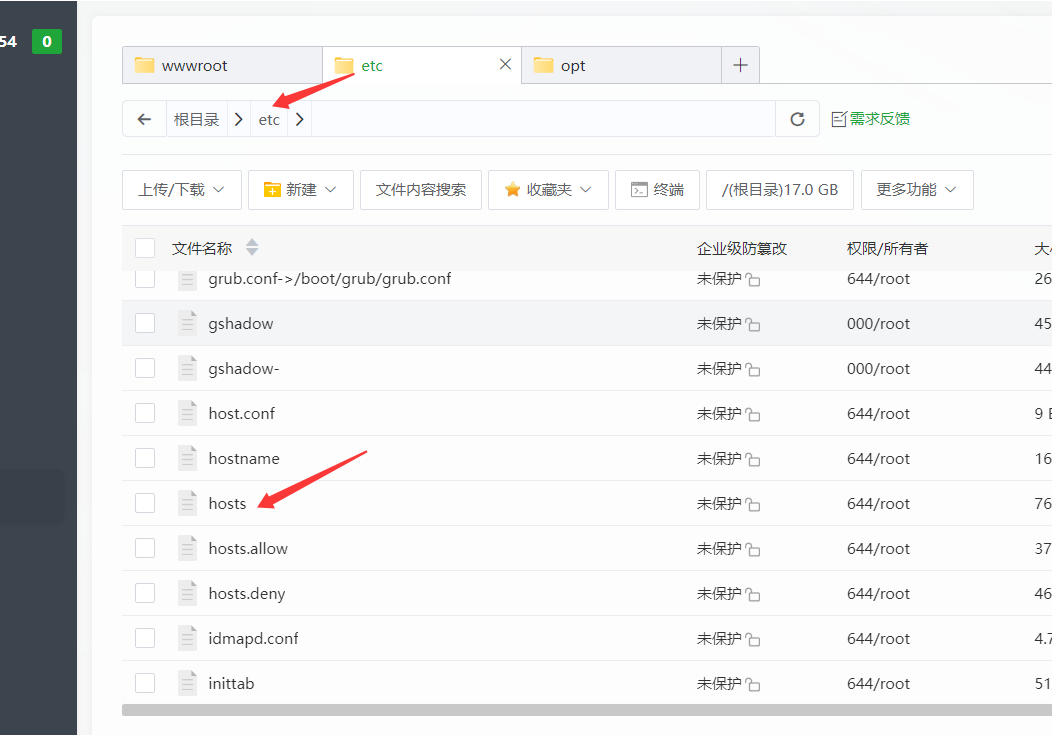The width and height of the screenshot is (1052, 735).
Task: Select the hosts.allow row checkbox
Action: point(145,548)
